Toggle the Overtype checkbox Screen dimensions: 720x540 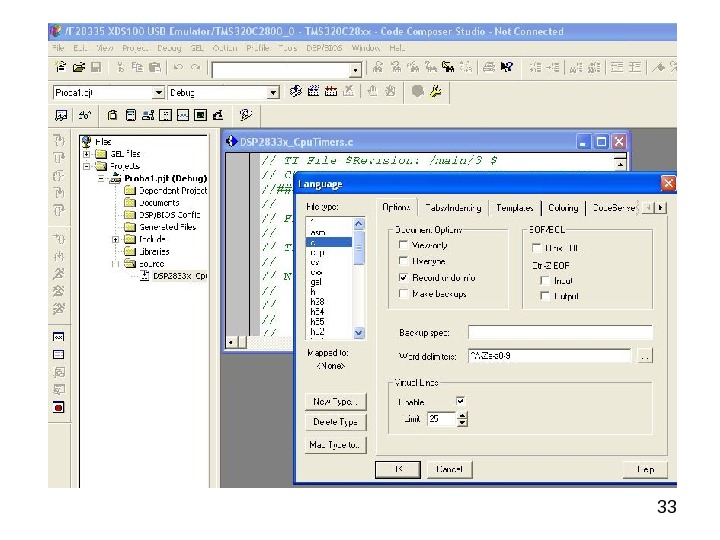point(403,261)
